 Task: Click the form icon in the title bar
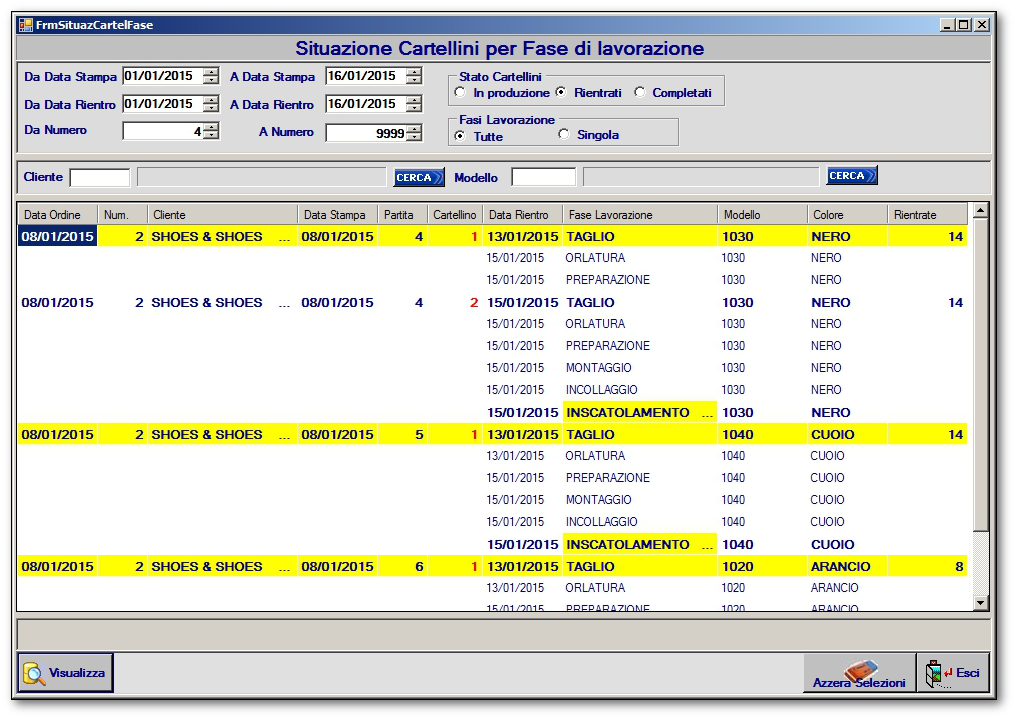(x=25, y=25)
